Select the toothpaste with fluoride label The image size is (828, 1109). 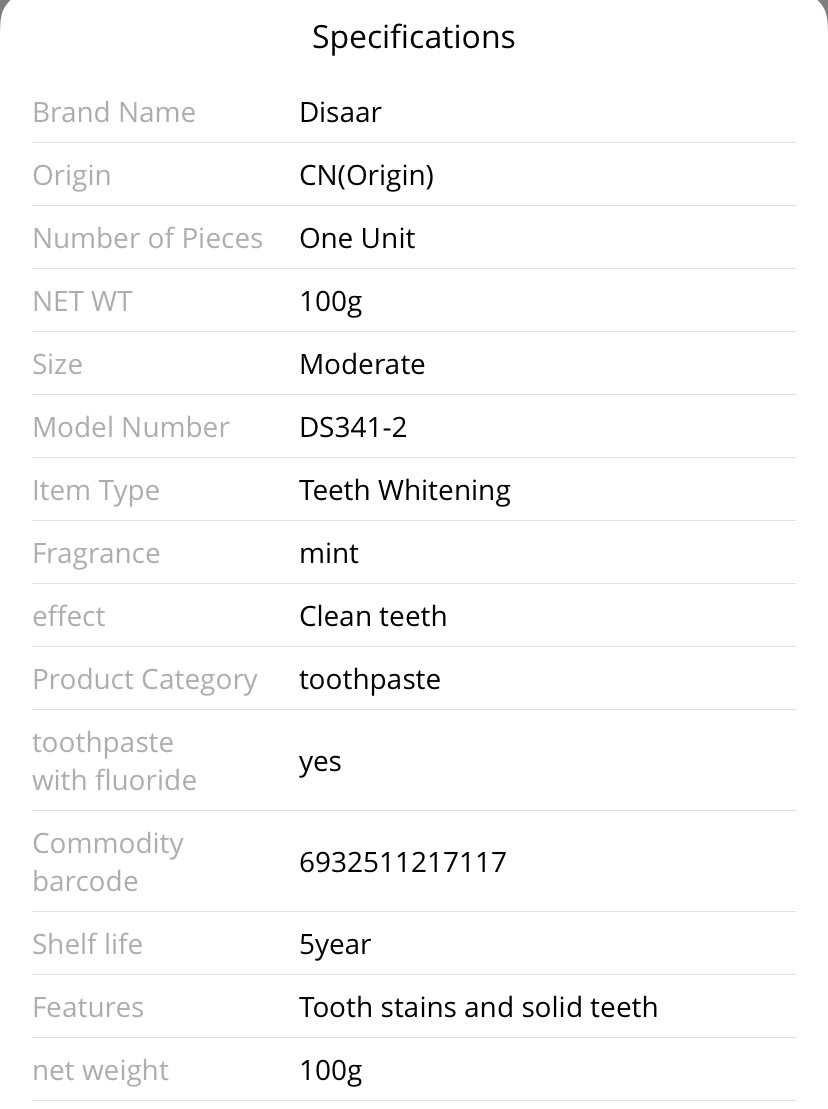coord(115,761)
